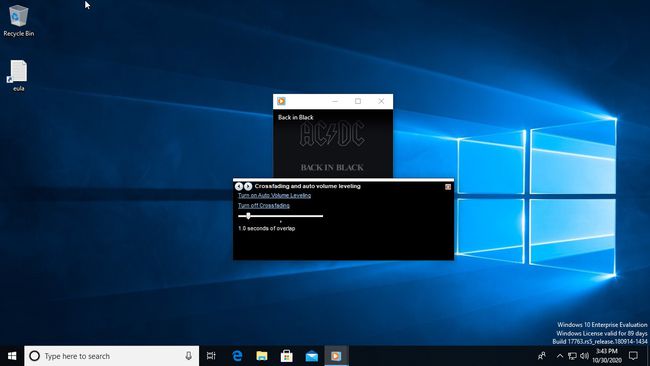Image resolution: width=650 pixels, height=366 pixels.
Task: Click the '1.0 seconds of overlap' label
Action: point(267,228)
